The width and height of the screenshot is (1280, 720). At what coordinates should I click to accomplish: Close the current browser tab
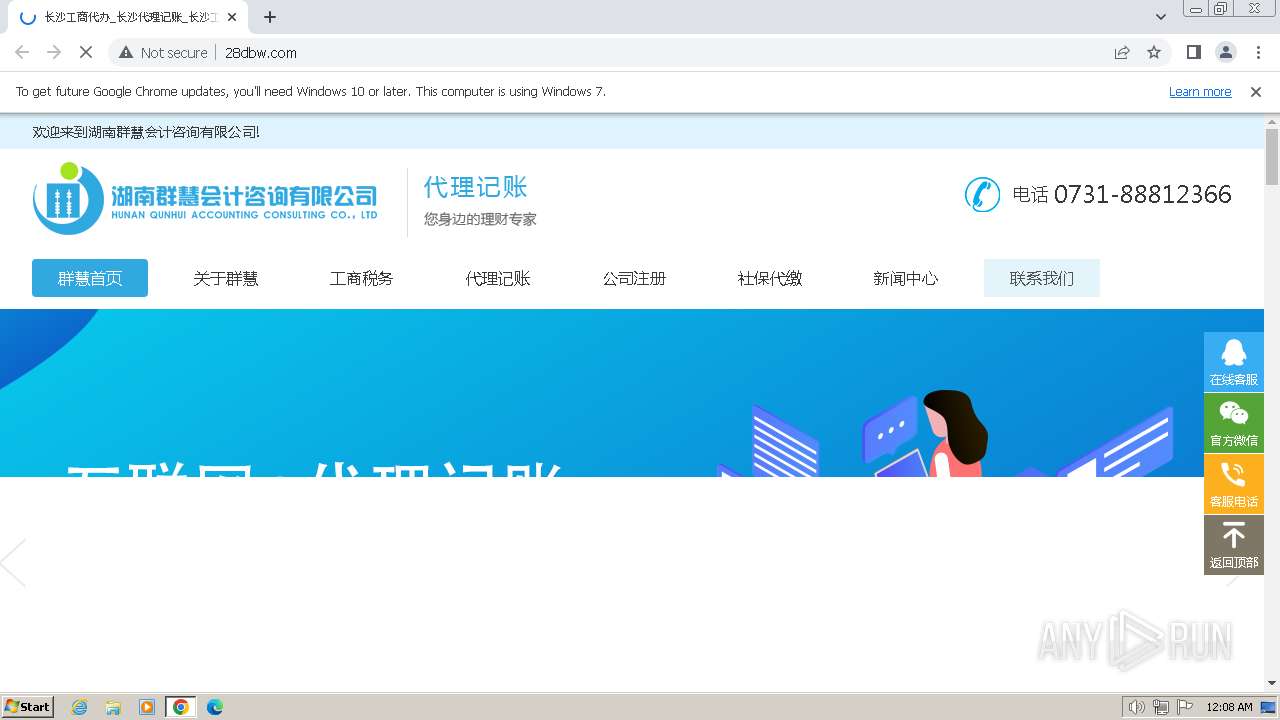click(x=232, y=17)
